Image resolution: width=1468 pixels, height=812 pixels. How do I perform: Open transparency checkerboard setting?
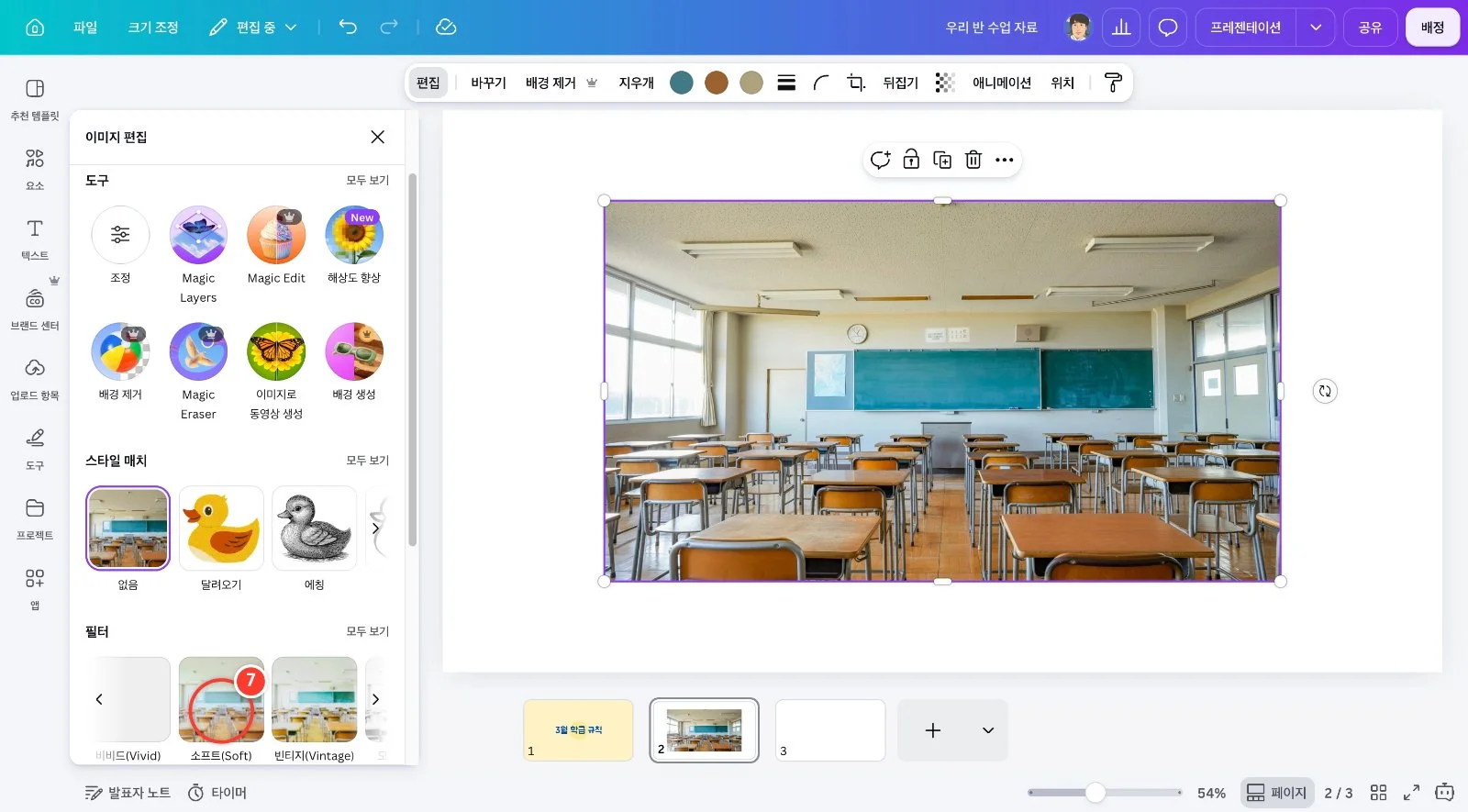click(945, 83)
